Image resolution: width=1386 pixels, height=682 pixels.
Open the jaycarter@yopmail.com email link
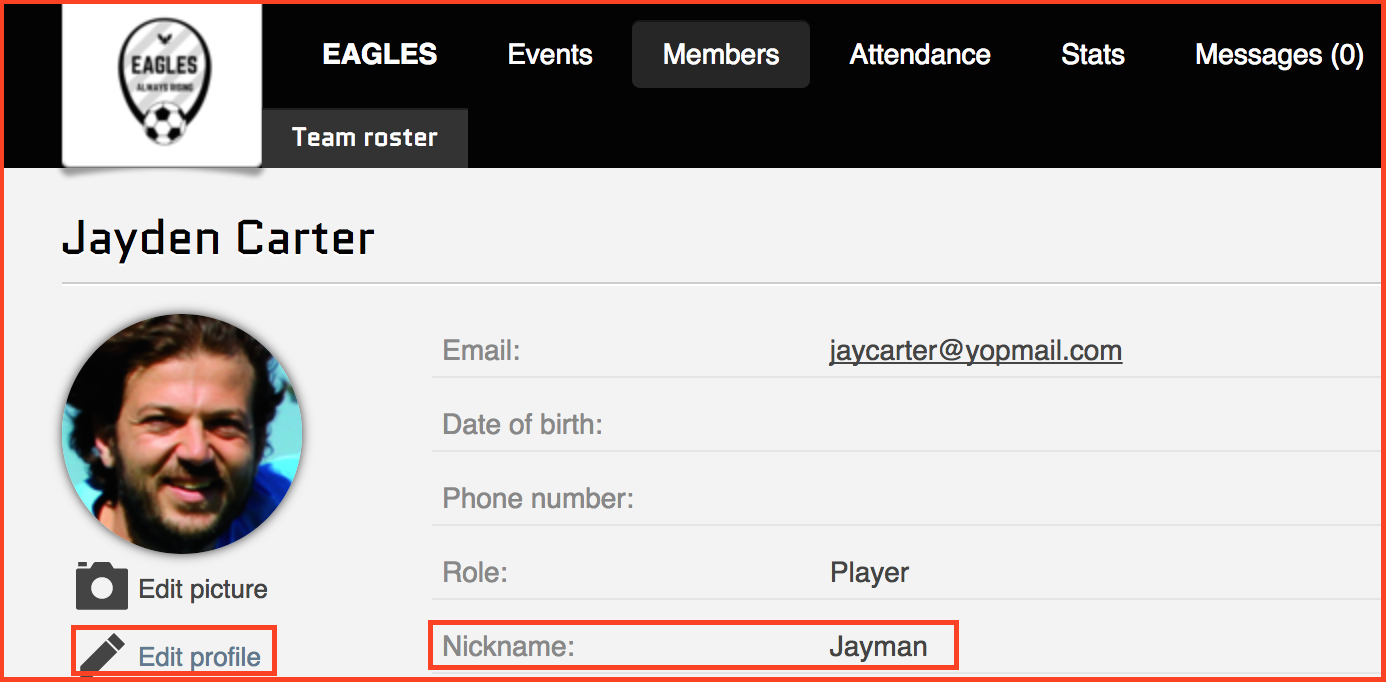point(975,351)
